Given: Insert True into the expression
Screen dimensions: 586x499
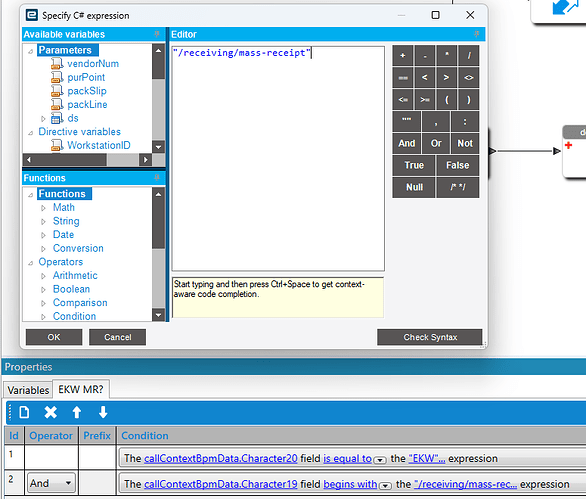Looking at the screenshot, I should [x=414, y=166].
